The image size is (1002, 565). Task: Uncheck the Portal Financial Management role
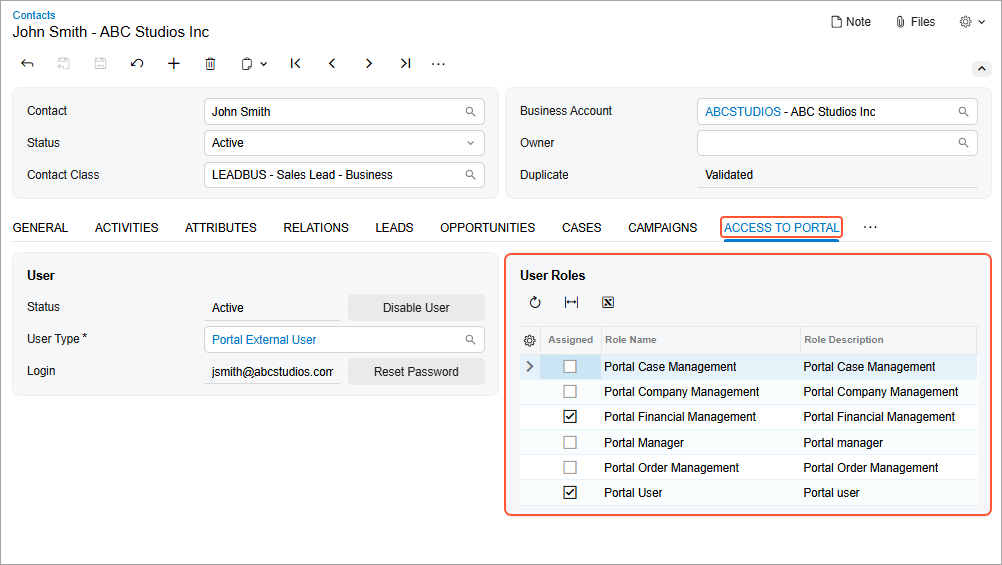[570, 417]
